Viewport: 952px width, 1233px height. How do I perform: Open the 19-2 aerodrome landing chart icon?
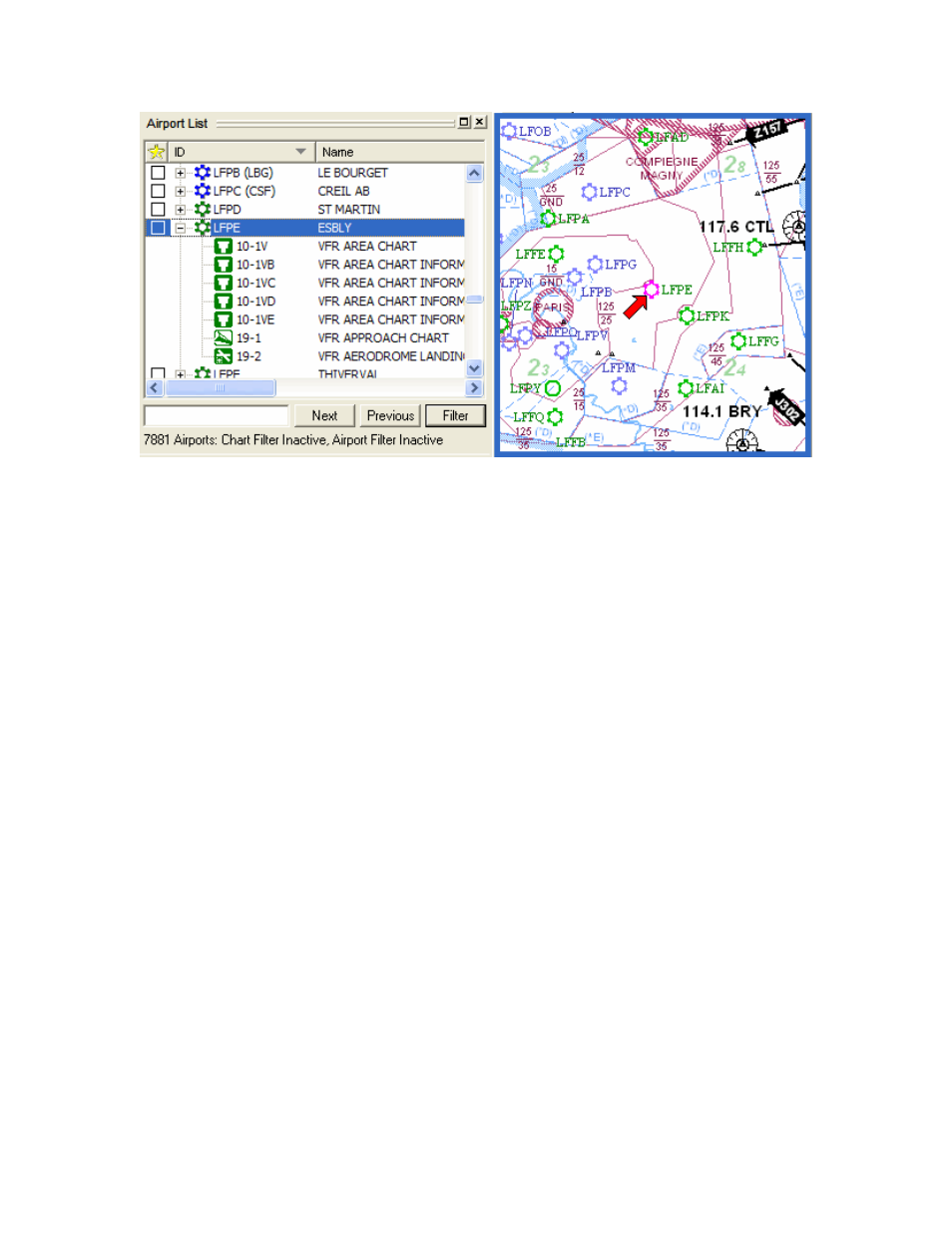[224, 356]
